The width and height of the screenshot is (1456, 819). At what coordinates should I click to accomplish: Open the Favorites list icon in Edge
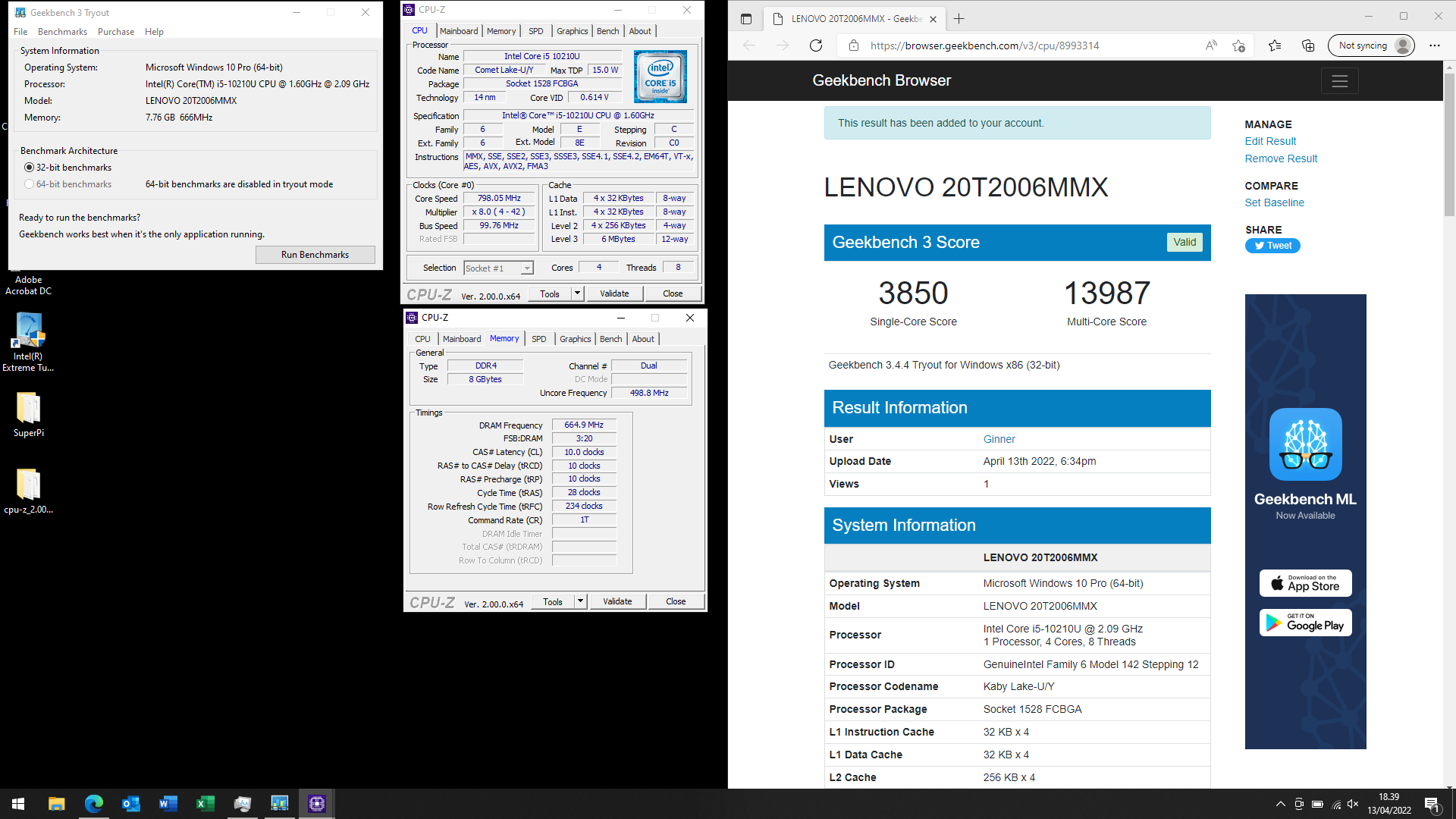1275,45
